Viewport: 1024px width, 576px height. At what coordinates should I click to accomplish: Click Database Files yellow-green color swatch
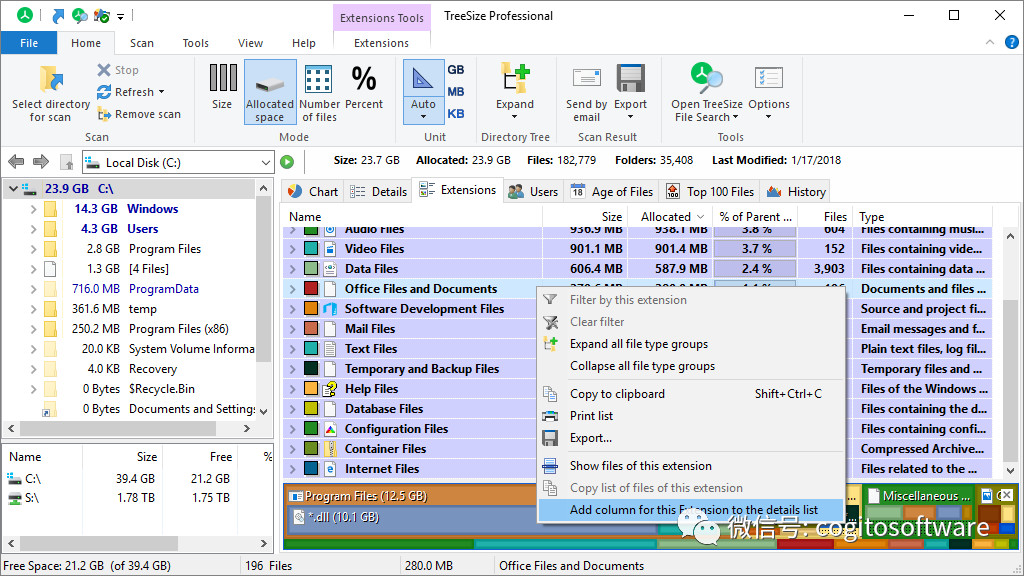(311, 409)
